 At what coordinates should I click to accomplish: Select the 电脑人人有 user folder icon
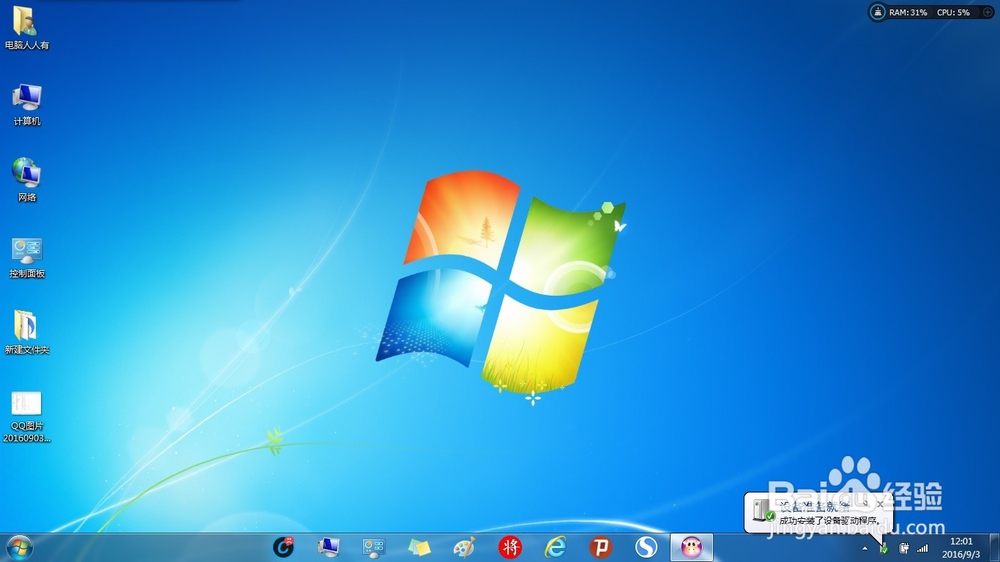click(x=26, y=28)
